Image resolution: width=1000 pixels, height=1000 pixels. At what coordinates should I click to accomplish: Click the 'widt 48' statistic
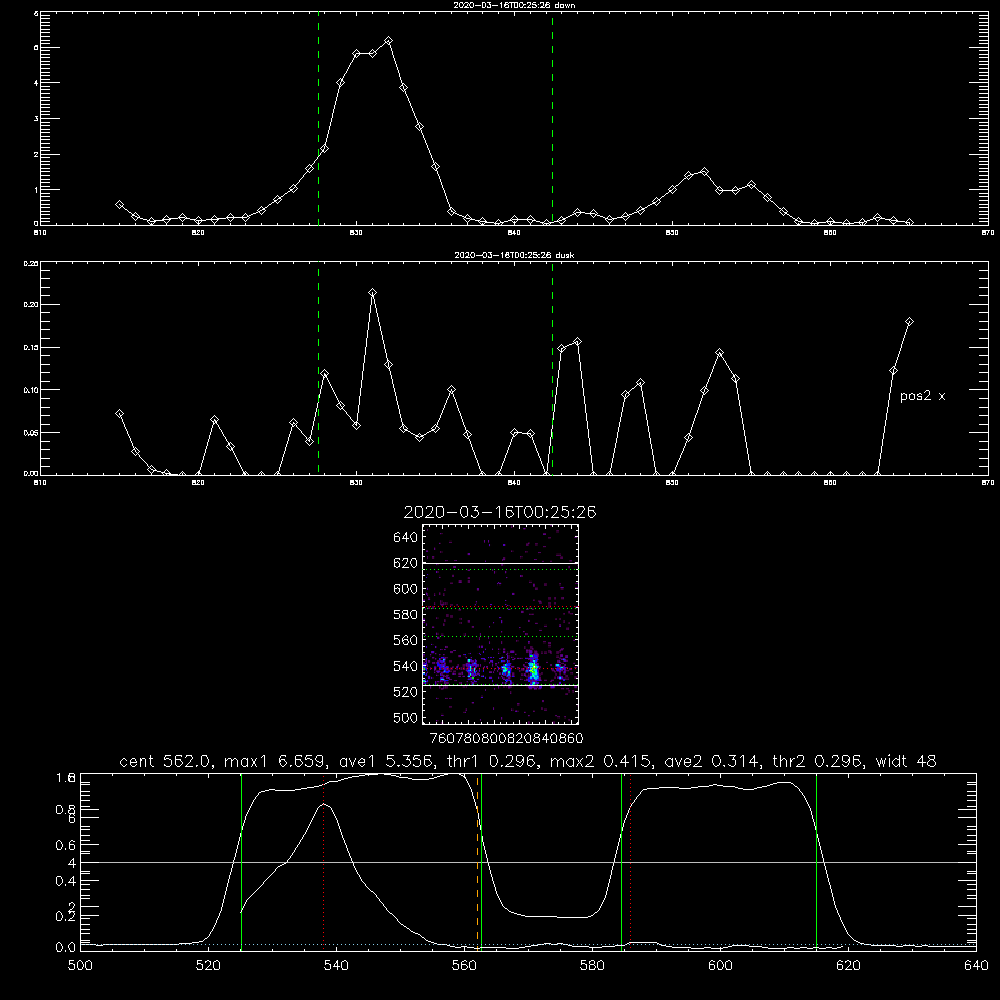[906, 761]
